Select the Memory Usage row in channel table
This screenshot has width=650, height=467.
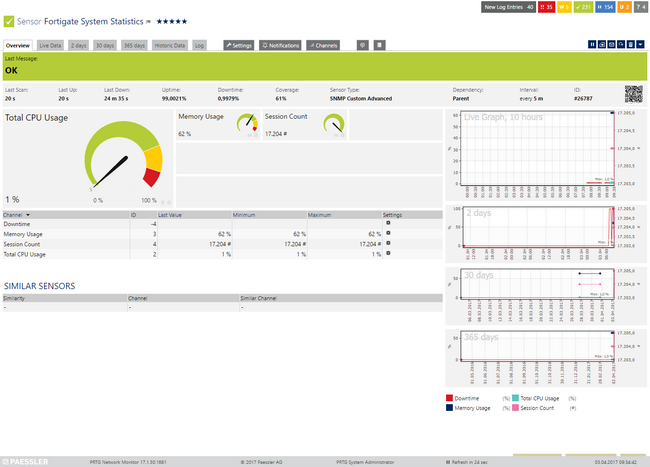223,234
